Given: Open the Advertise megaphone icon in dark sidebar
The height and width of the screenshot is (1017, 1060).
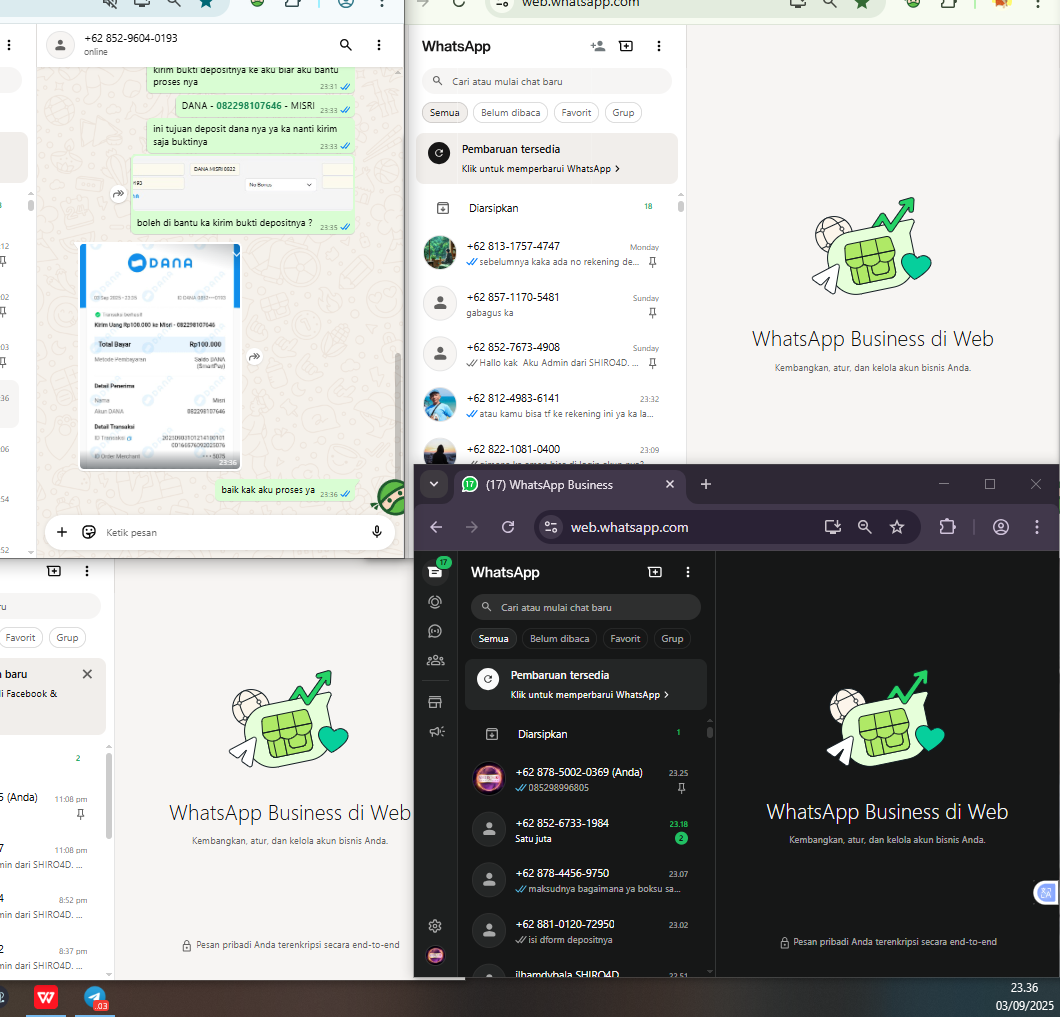Looking at the screenshot, I should point(437,732).
